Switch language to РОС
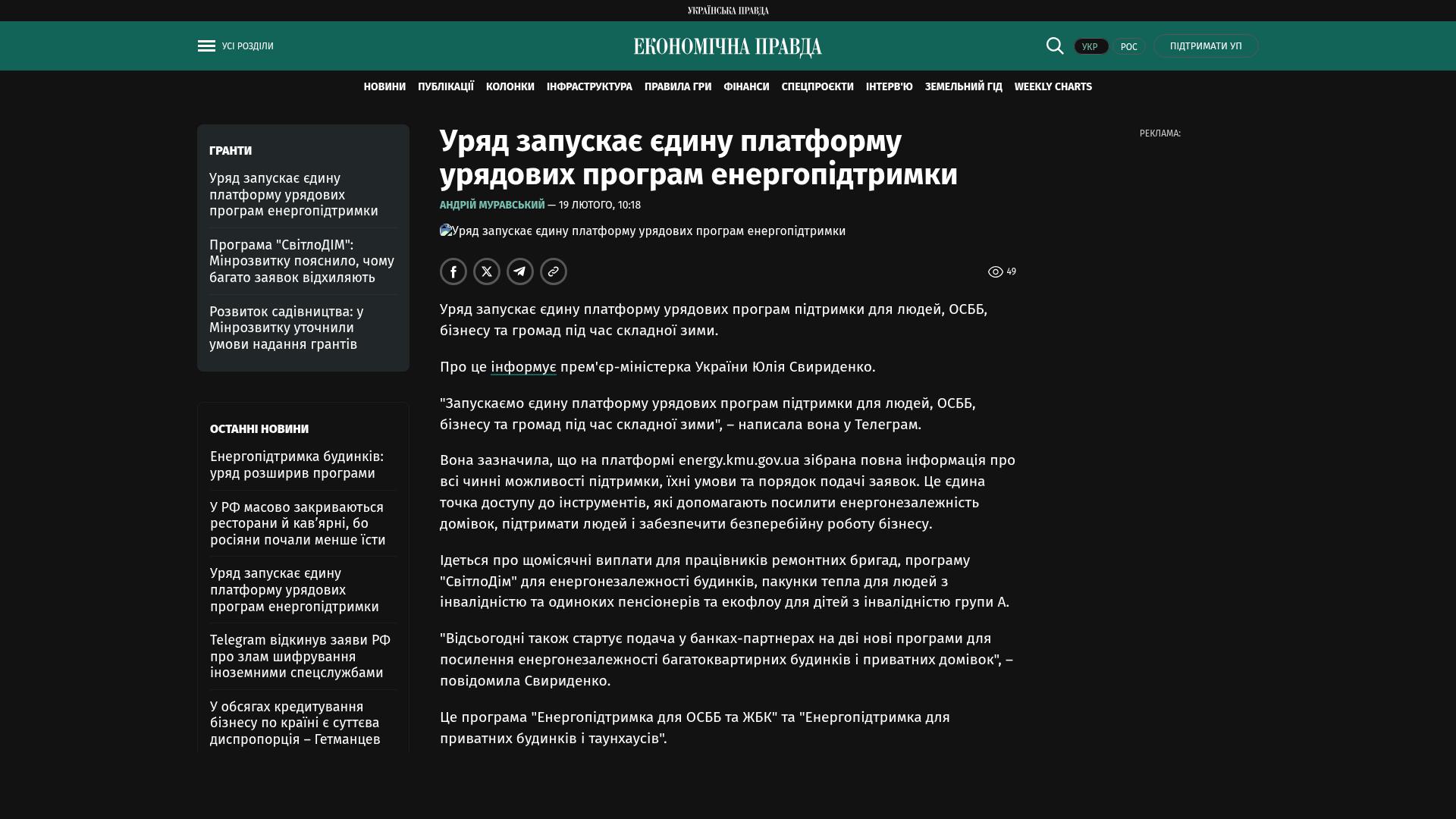 pos(1128,47)
